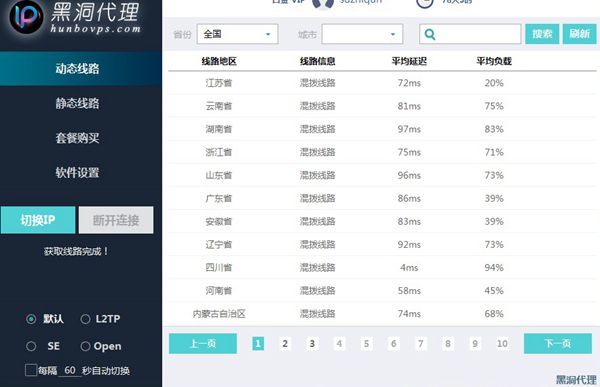Go to page 6
The width and height of the screenshot is (600, 387).
(393, 343)
